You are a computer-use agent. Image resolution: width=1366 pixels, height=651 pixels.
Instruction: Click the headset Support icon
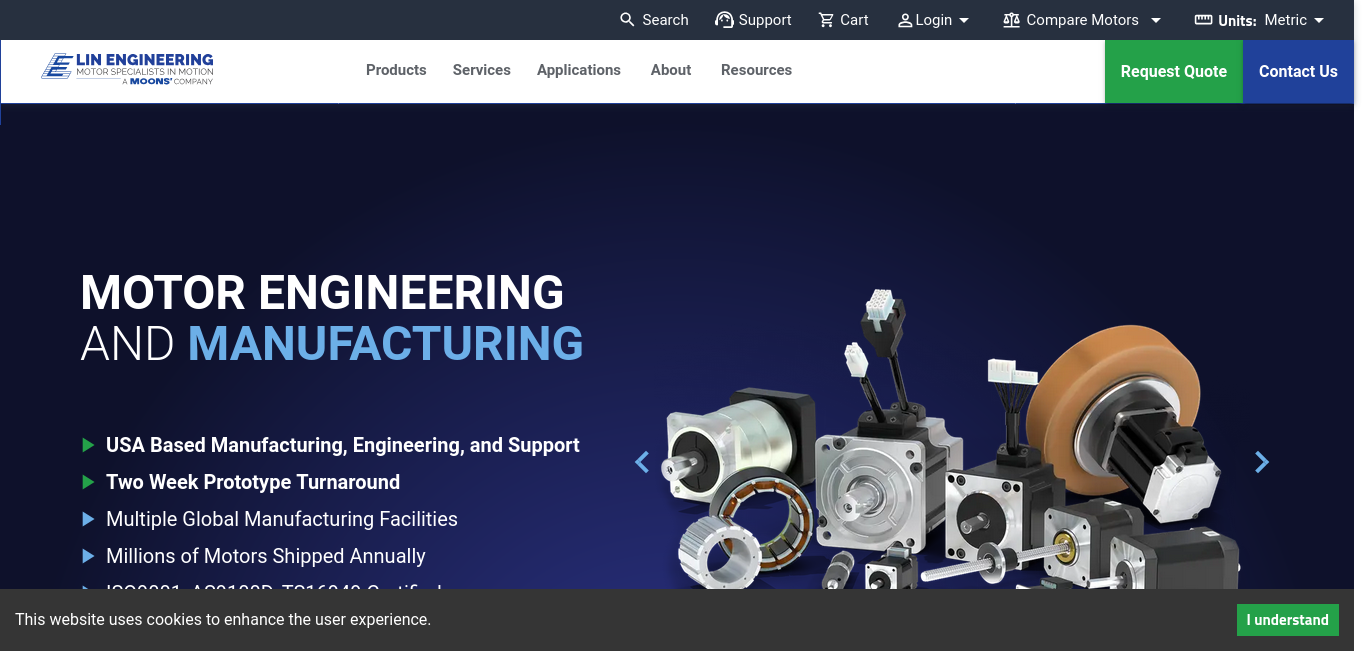pos(724,20)
